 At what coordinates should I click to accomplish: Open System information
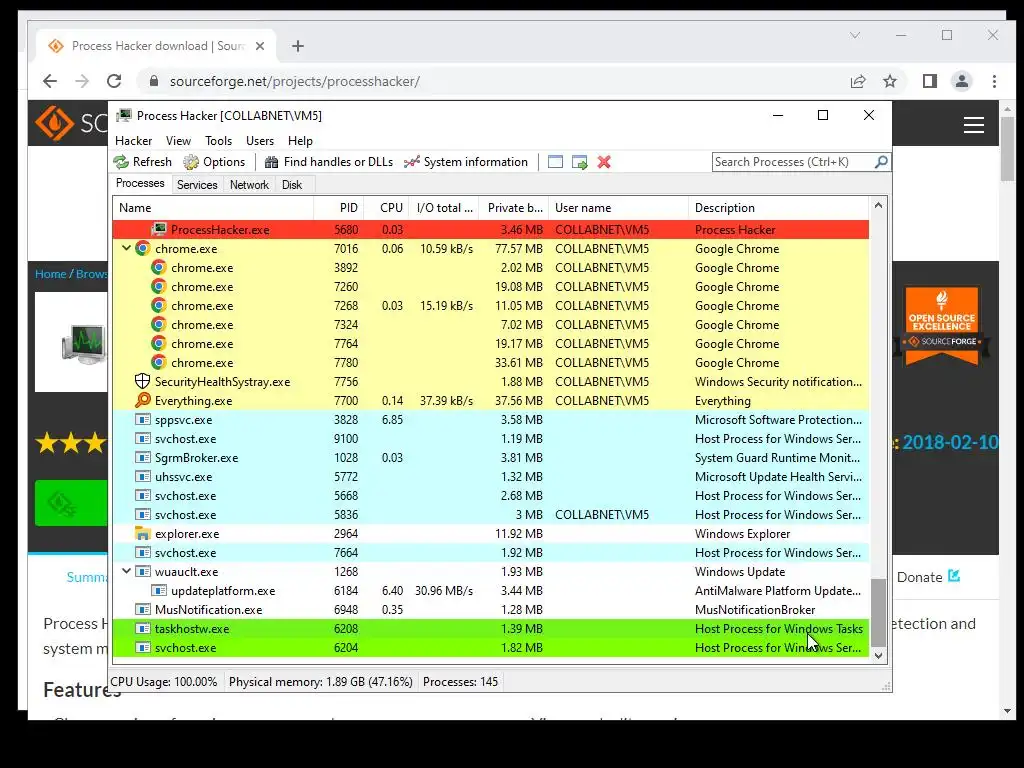coord(466,162)
